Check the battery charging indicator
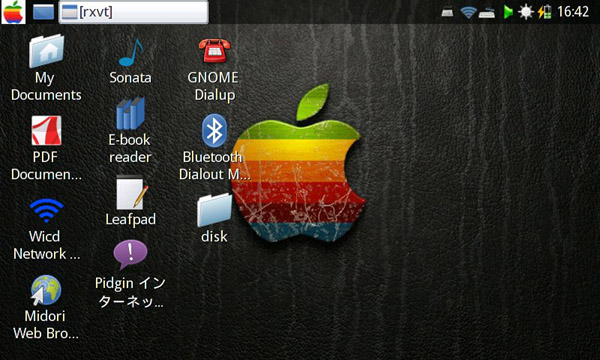Viewport: 600px width, 360px height. click(x=545, y=12)
